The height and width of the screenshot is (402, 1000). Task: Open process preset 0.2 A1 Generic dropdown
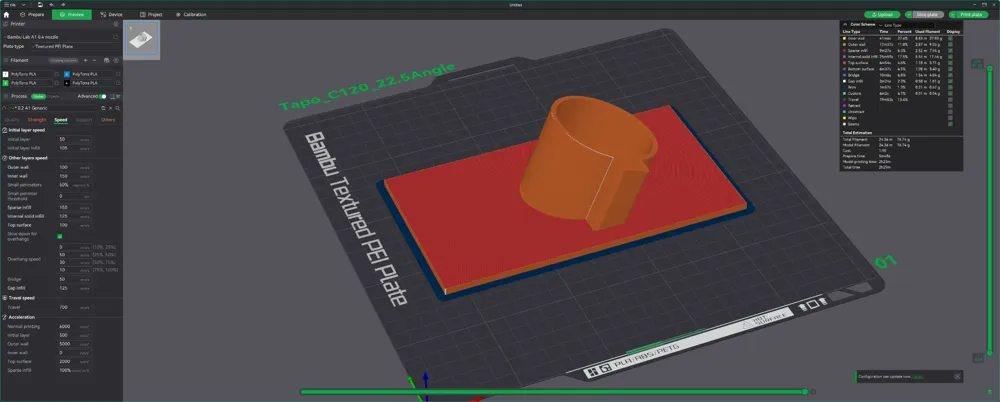click(x=51, y=108)
